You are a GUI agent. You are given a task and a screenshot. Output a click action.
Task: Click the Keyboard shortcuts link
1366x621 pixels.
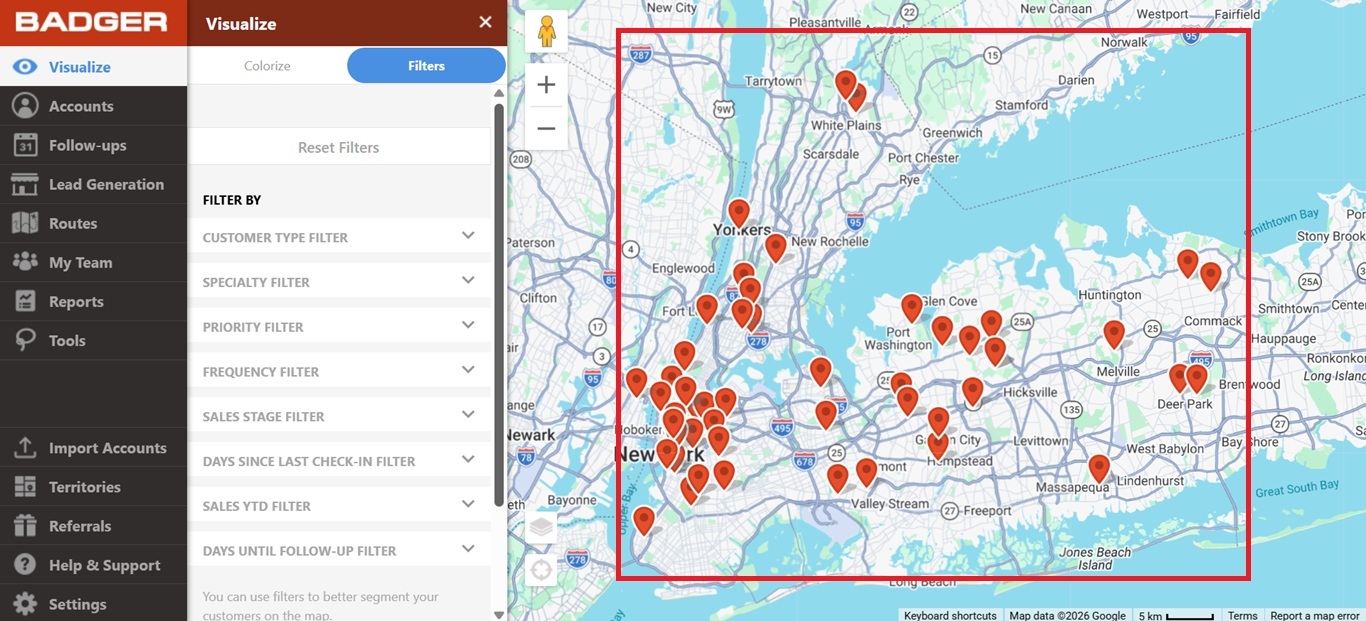click(x=950, y=615)
